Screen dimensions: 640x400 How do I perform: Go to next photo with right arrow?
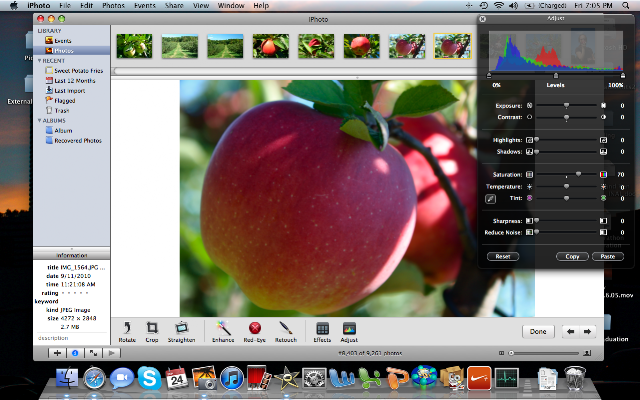click(587, 331)
